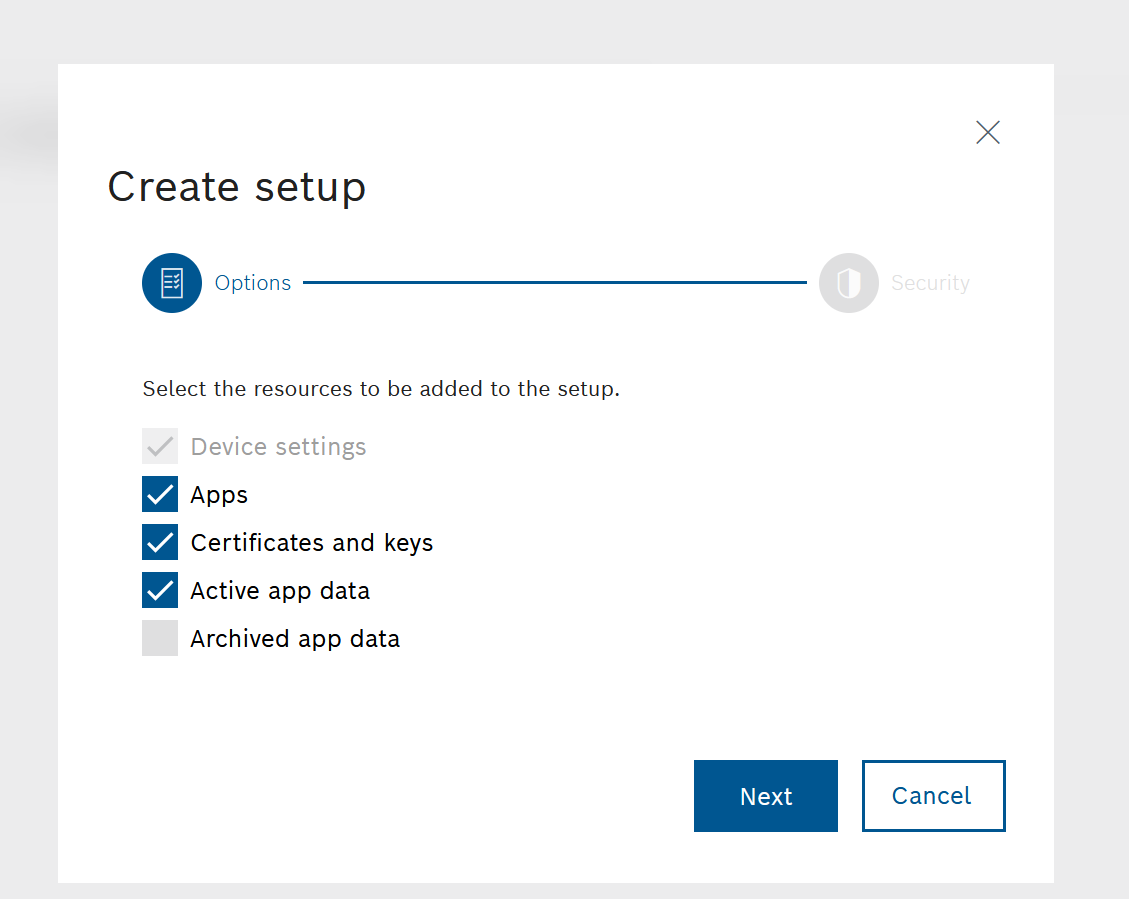The width and height of the screenshot is (1129, 899).
Task: Click the Device settings label
Action: tap(279, 447)
